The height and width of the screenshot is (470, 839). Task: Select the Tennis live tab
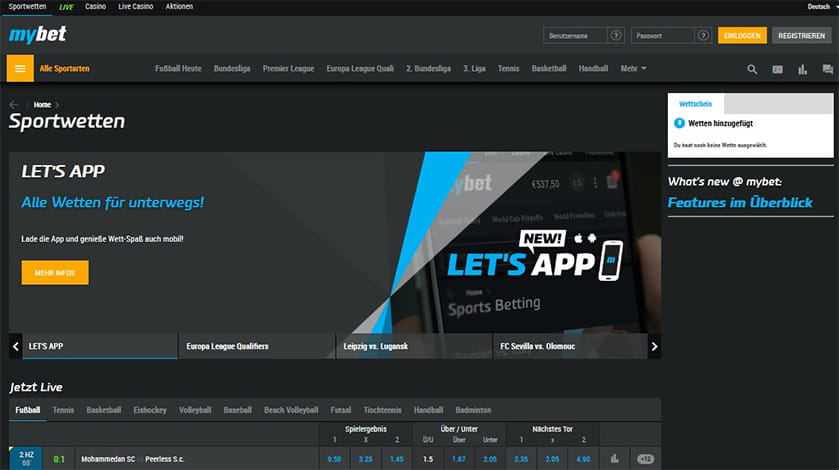(x=63, y=410)
